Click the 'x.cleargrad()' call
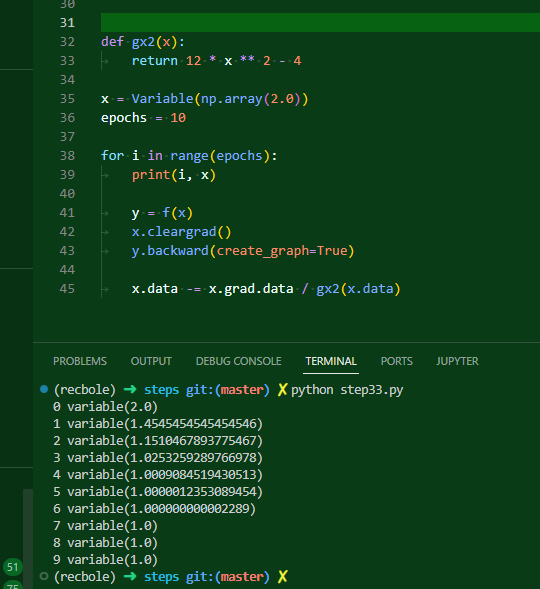The image size is (540, 589). (181, 232)
